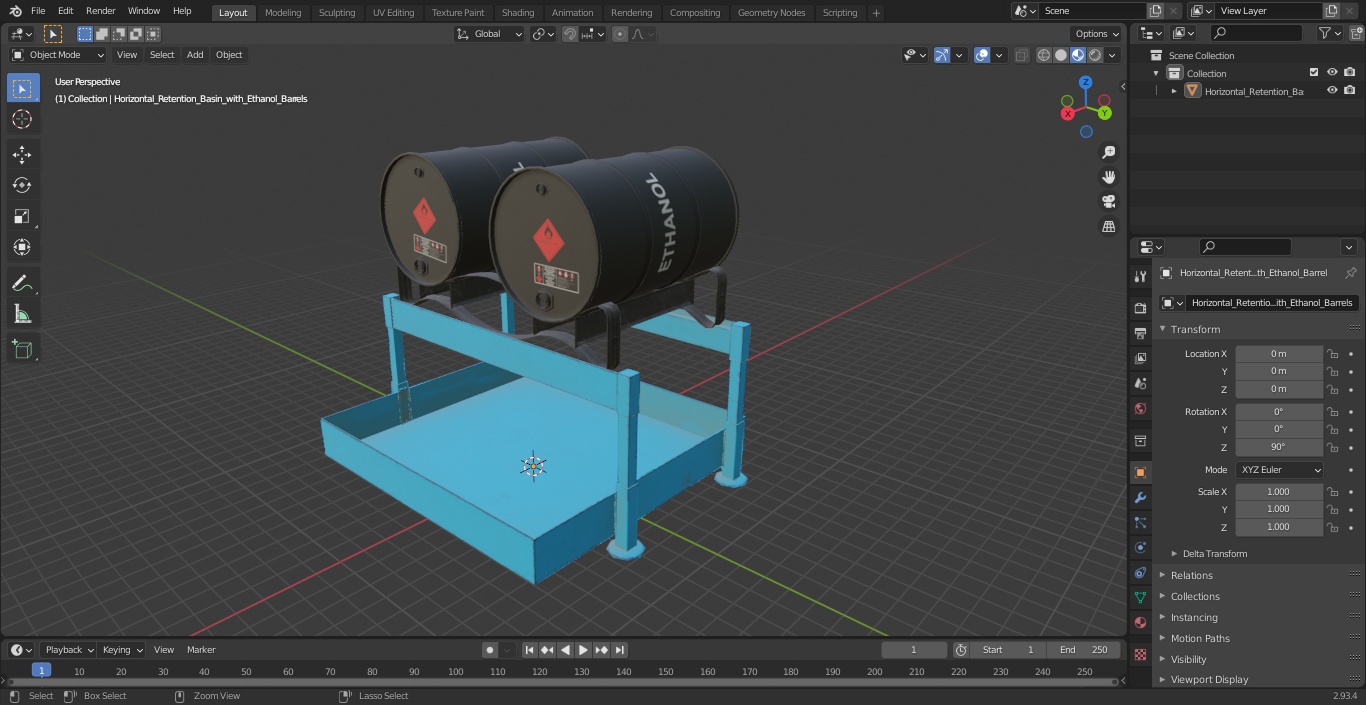Image resolution: width=1366 pixels, height=705 pixels.
Task: Activate the Rotate tool
Action: 22,185
